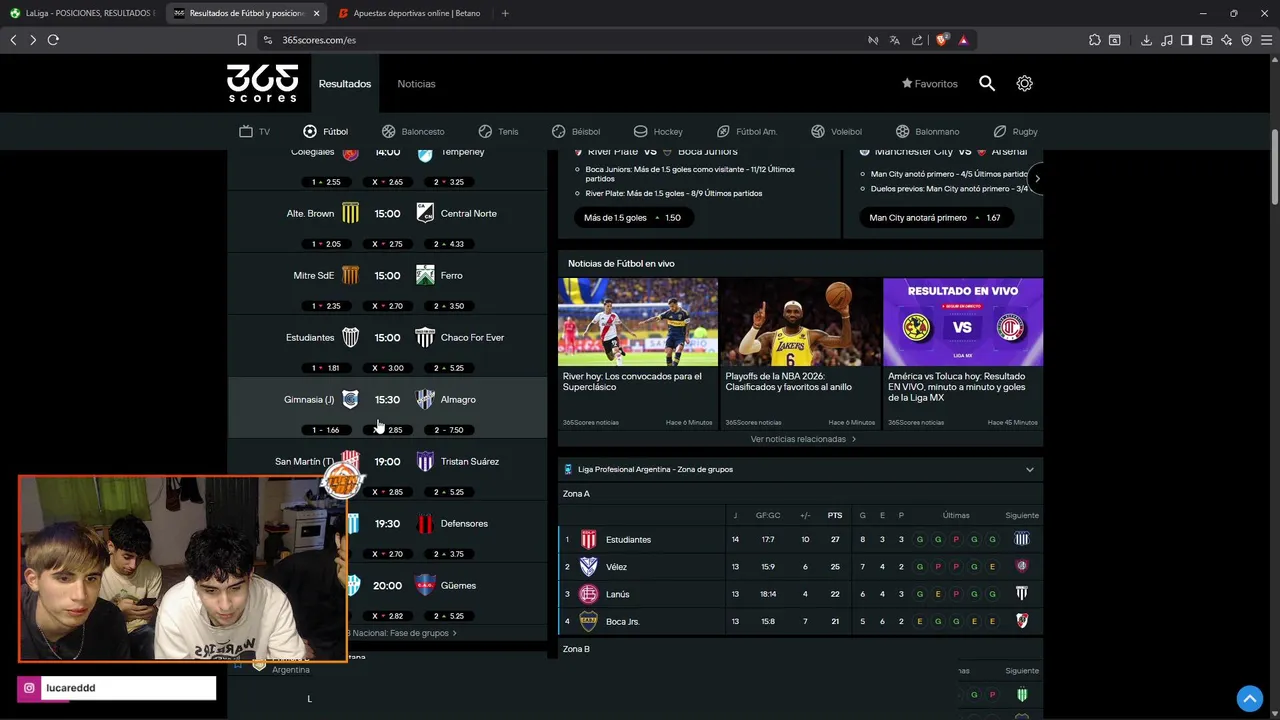Open the translate page icon in address bar
1280x720 pixels.
(x=894, y=40)
